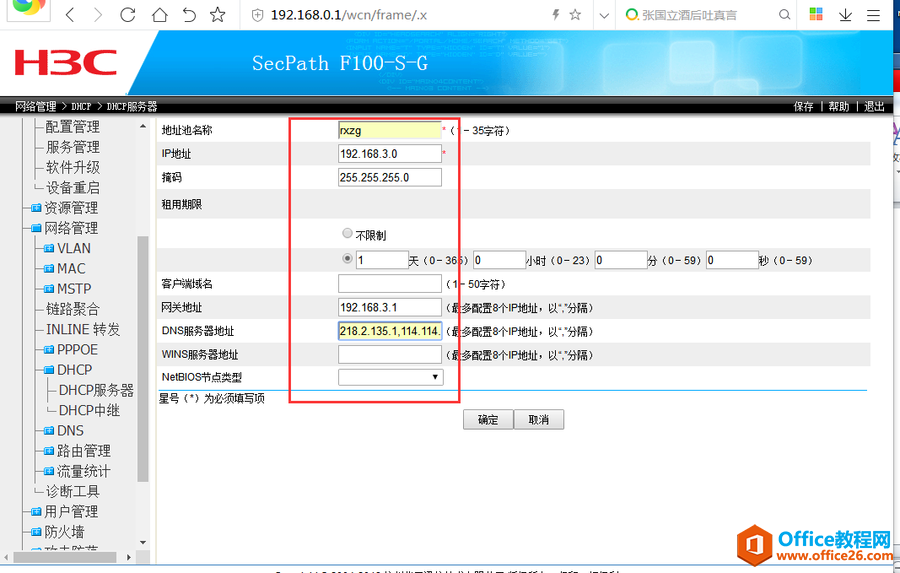Expand 资源管理 folder icon
This screenshot has width=900, height=573.
coord(36,208)
